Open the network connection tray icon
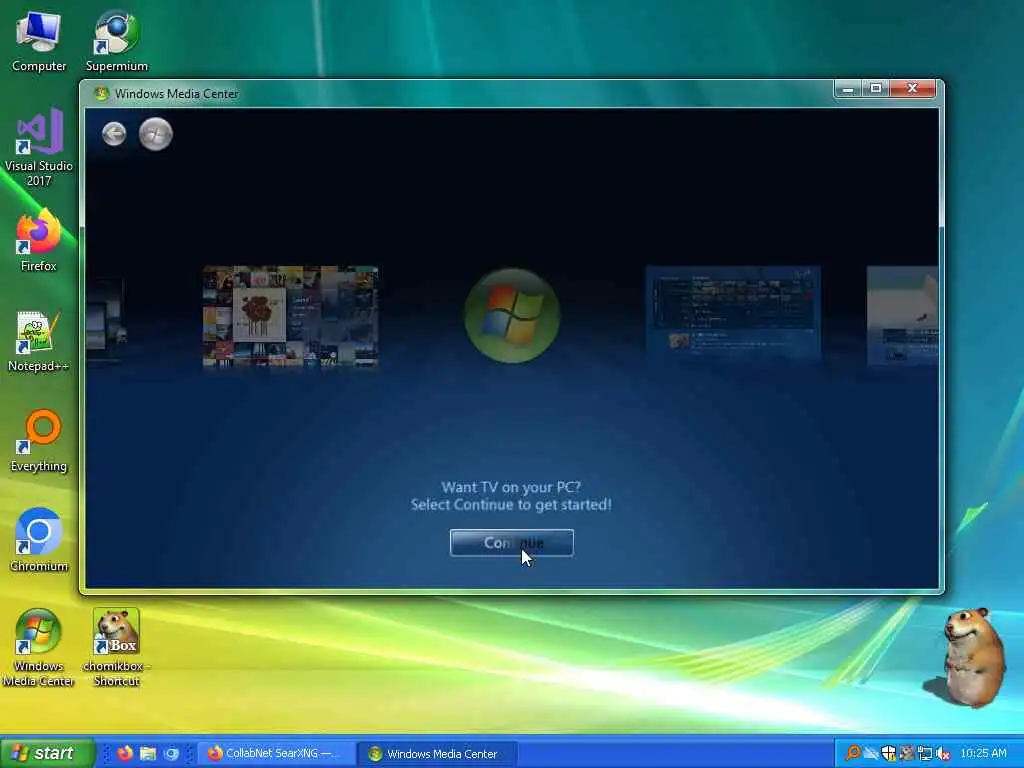This screenshot has height=768, width=1024. click(925, 753)
